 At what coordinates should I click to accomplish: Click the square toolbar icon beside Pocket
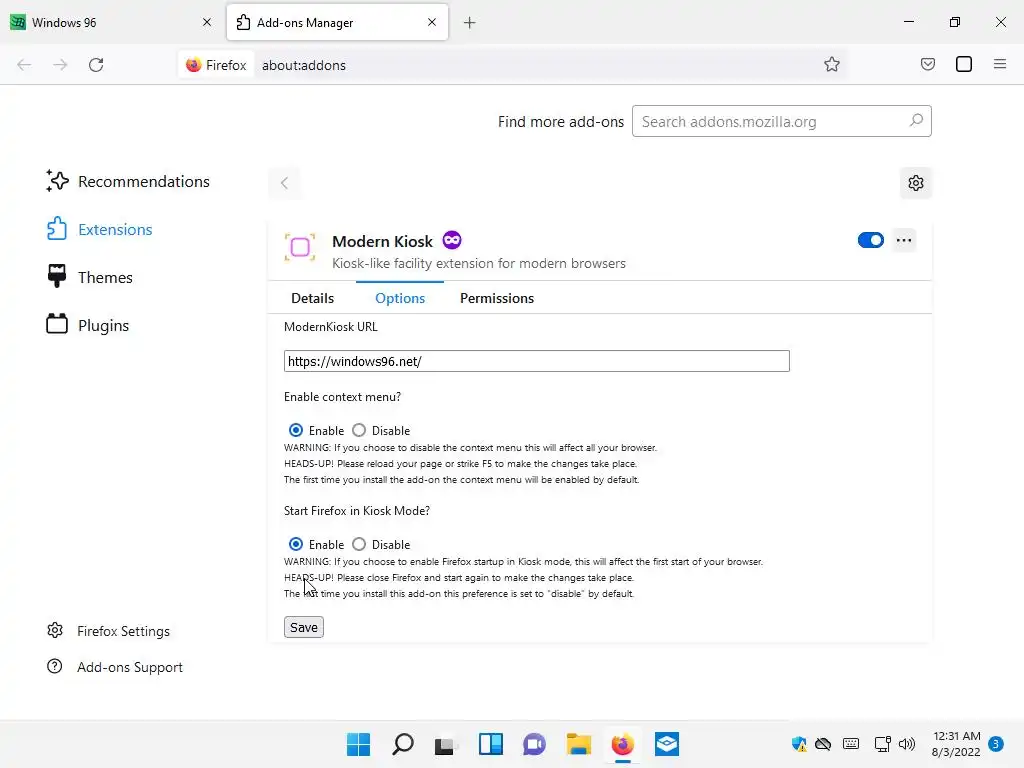tap(963, 65)
